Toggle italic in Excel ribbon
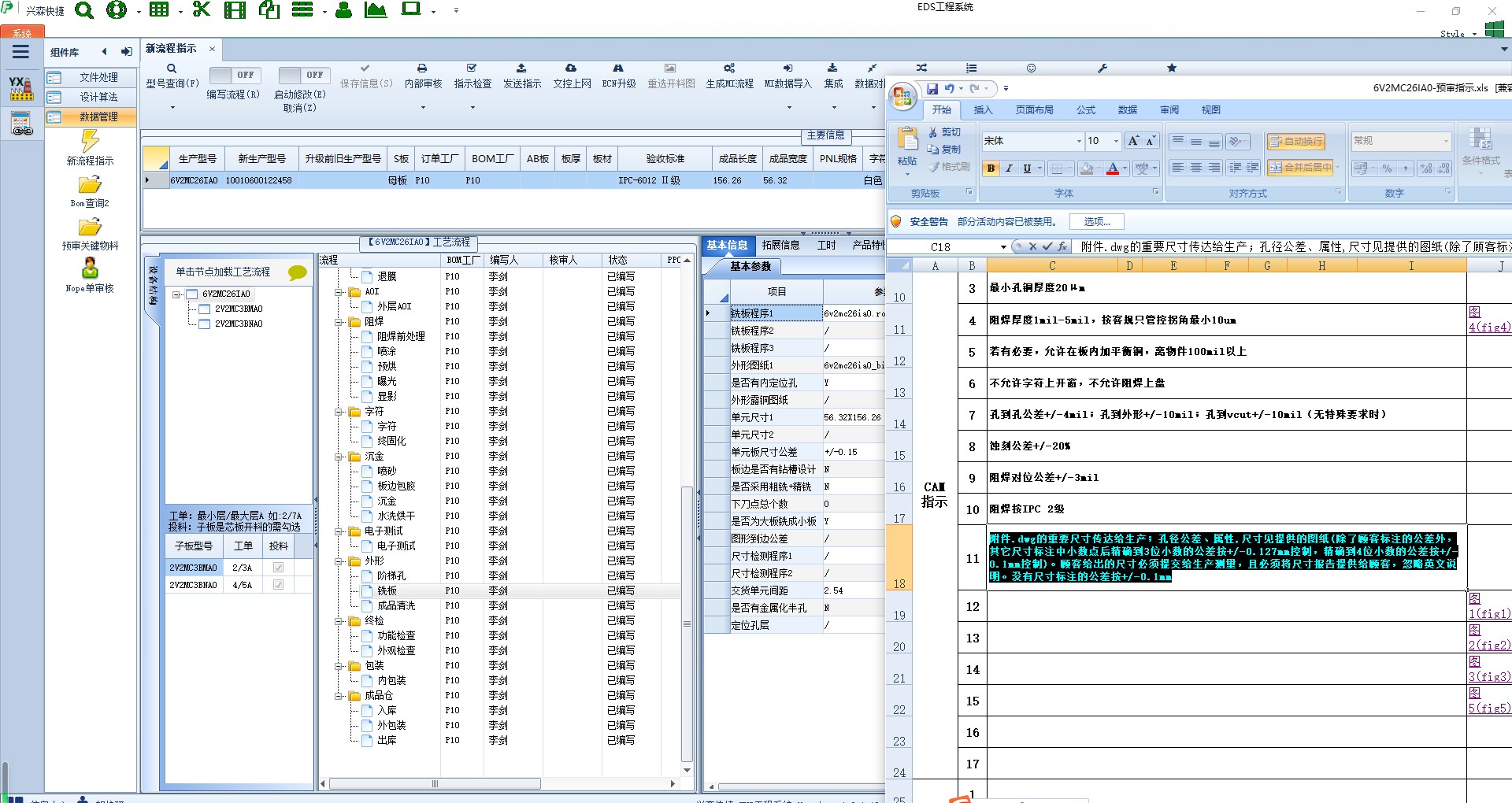Image resolution: width=1512 pixels, height=803 pixels. [1009, 168]
